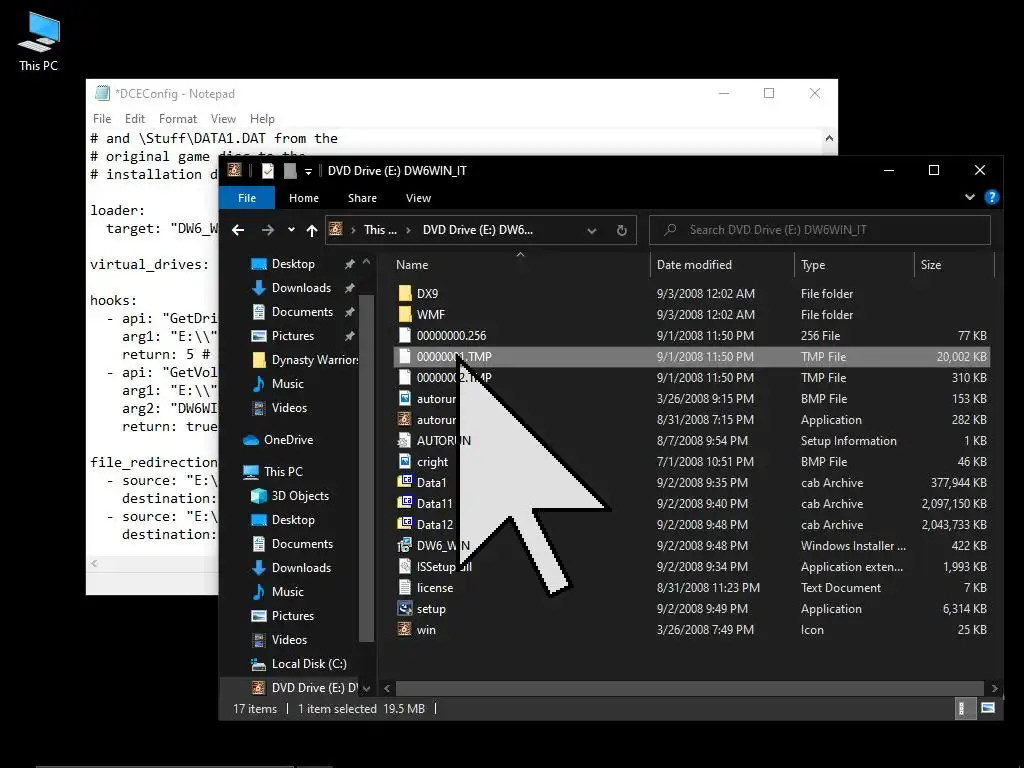1024x768 pixels.
Task: Click file list horizontal scrollbar
Action: [x=690, y=688]
